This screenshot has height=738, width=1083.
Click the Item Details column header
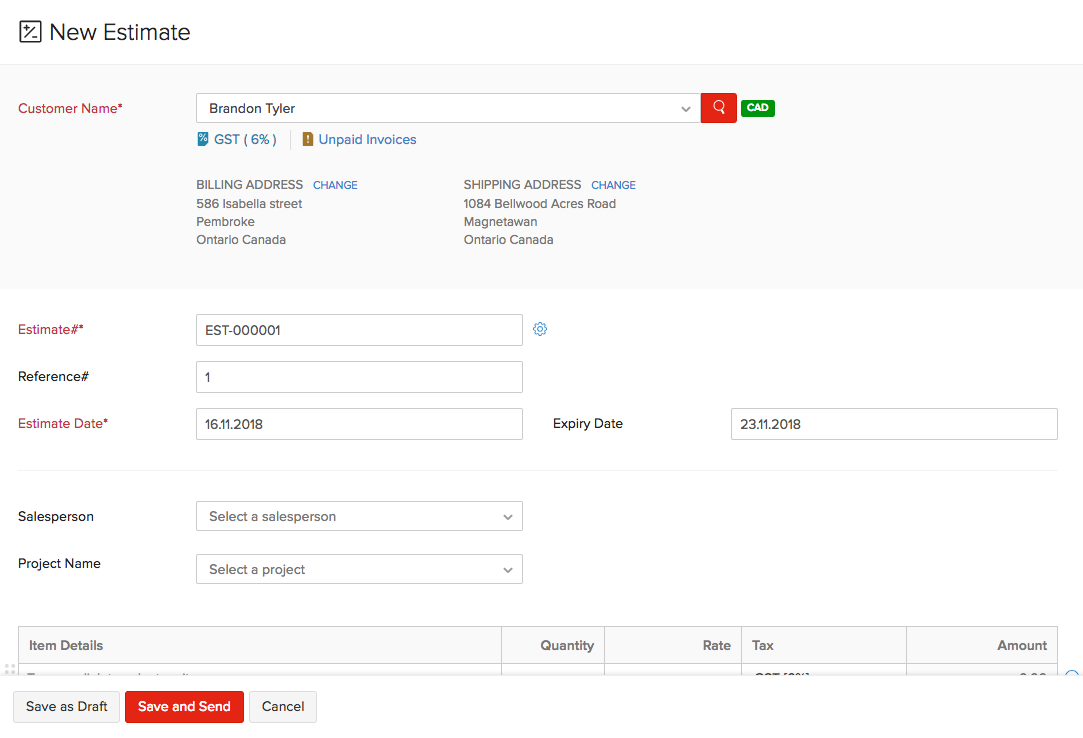click(x=66, y=646)
